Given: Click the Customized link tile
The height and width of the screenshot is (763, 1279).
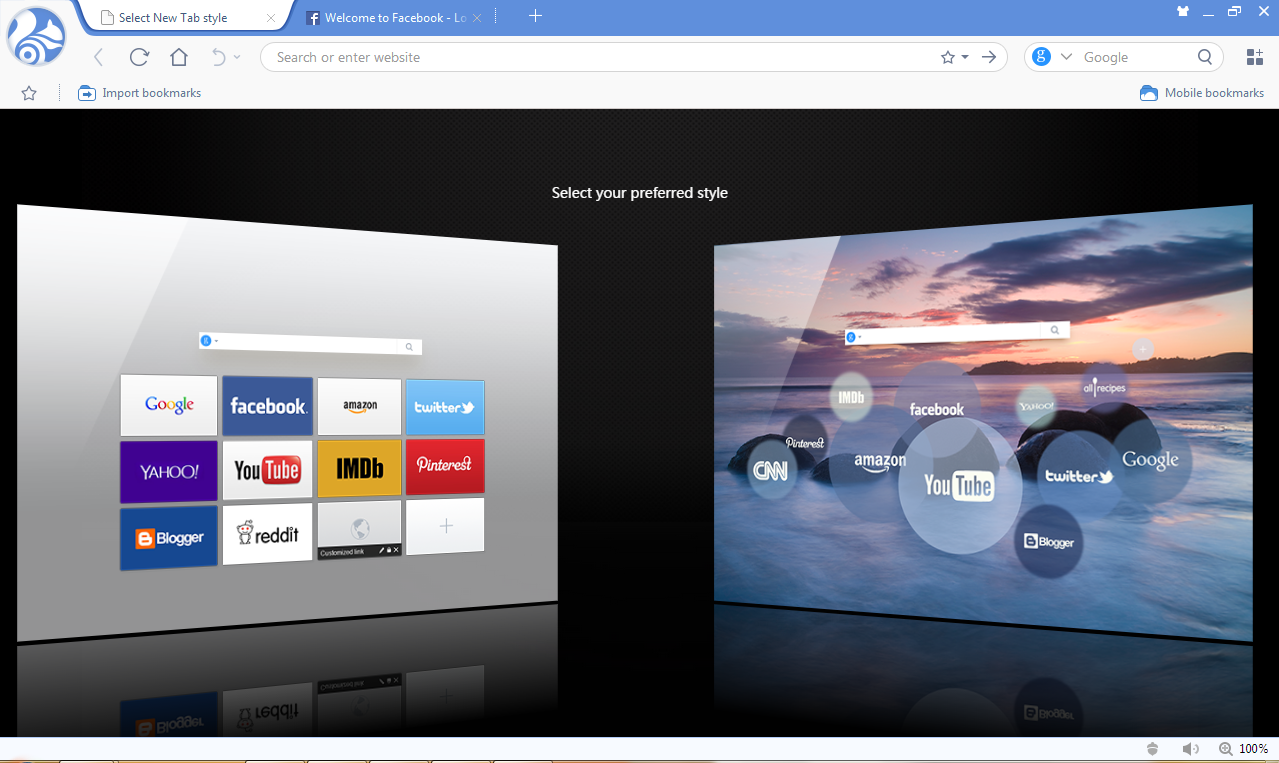Looking at the screenshot, I should point(360,530).
